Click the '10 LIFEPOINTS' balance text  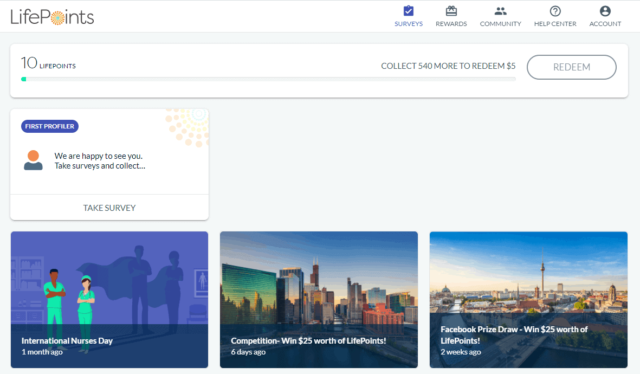[x=49, y=63]
